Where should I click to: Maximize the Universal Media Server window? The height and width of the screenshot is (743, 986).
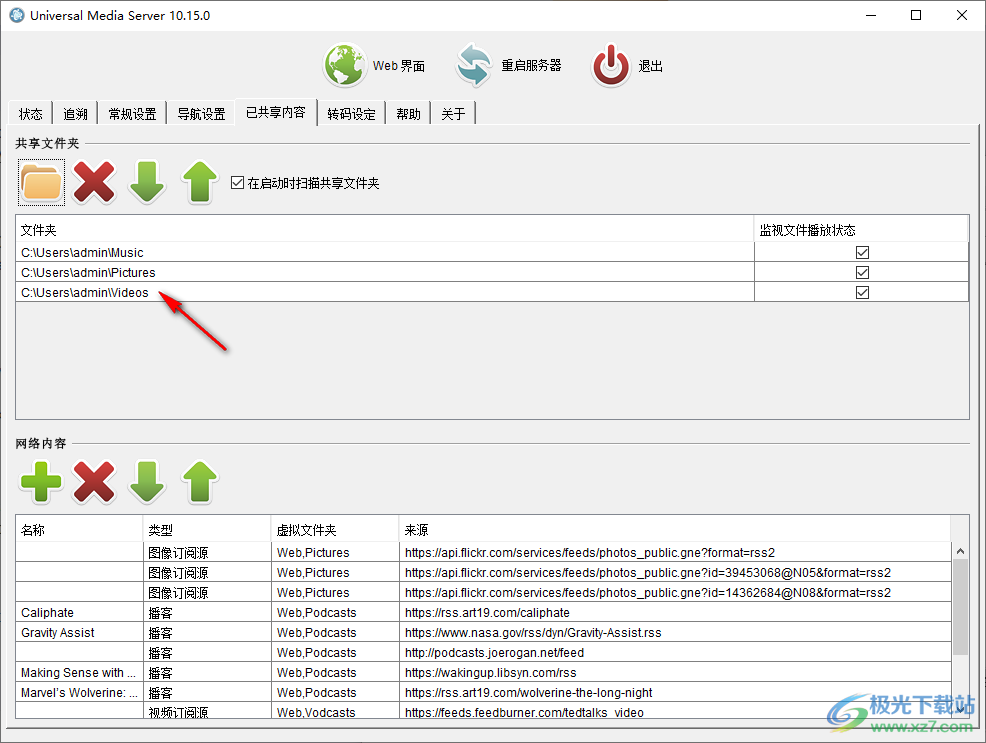pyautogui.click(x=916, y=15)
